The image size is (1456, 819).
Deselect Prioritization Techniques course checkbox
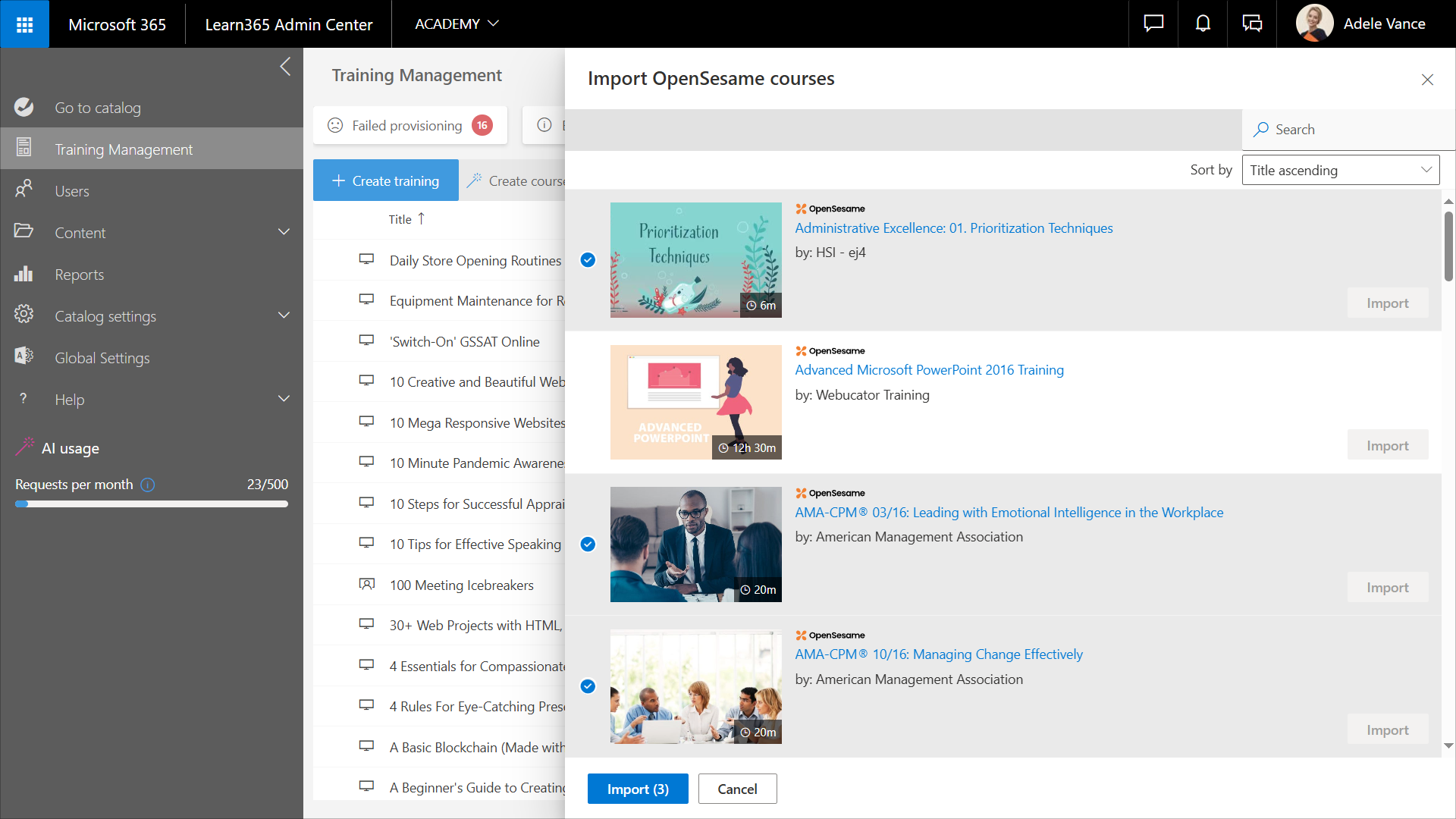[x=588, y=259]
